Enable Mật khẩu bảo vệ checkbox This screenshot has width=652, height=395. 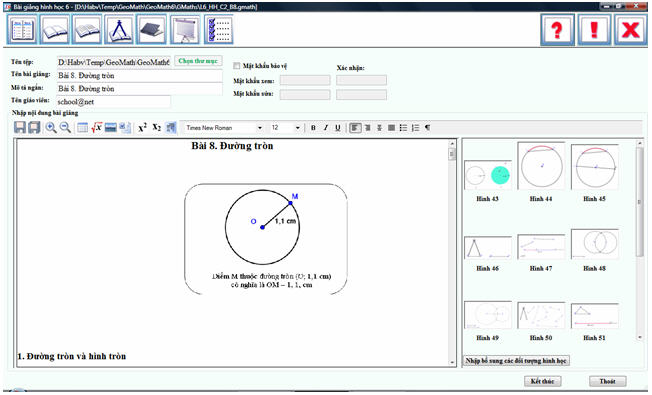coord(237,66)
